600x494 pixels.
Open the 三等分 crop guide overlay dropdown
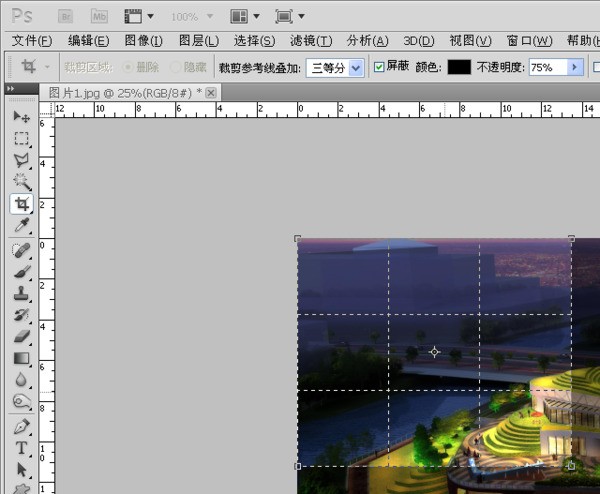[x=335, y=67]
